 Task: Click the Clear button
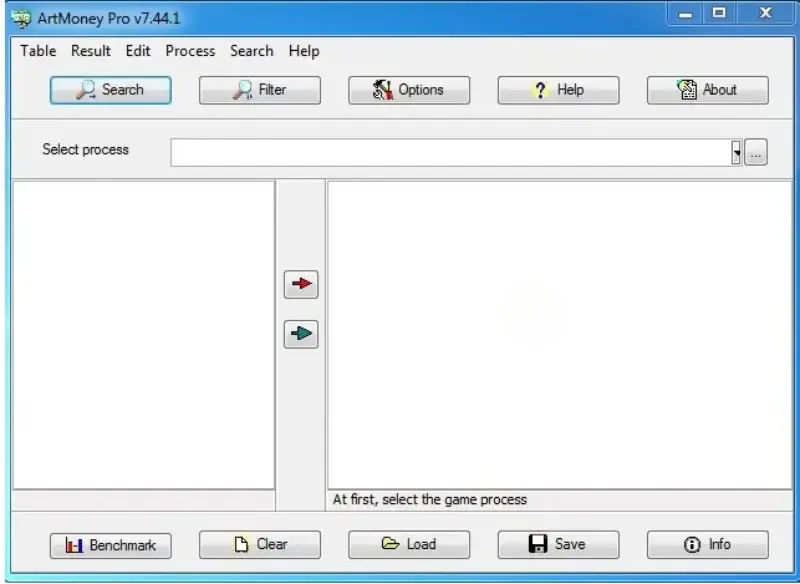pyautogui.click(x=260, y=545)
